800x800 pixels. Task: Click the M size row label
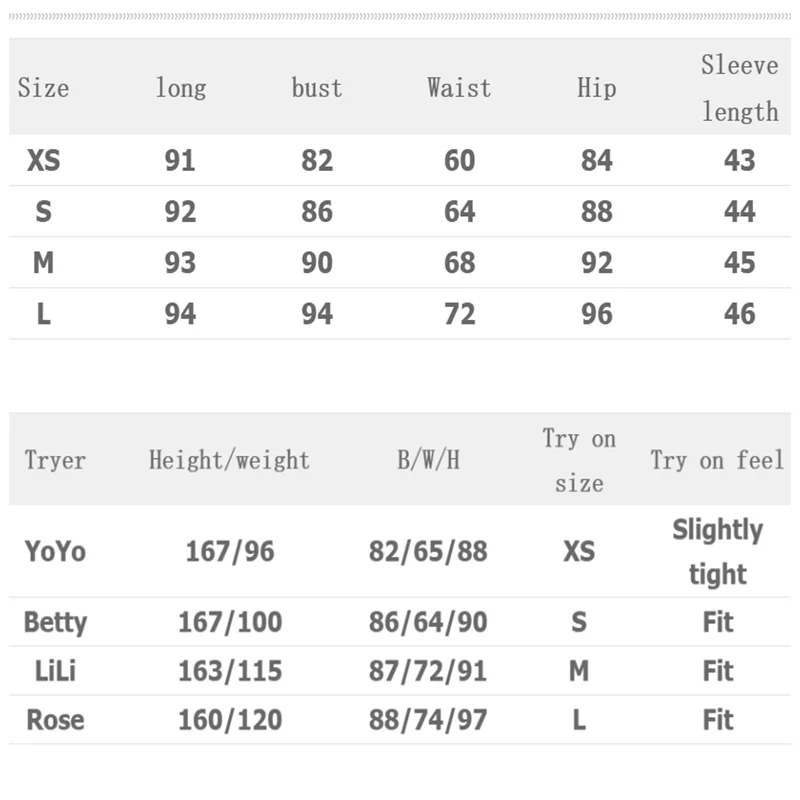tap(43, 263)
